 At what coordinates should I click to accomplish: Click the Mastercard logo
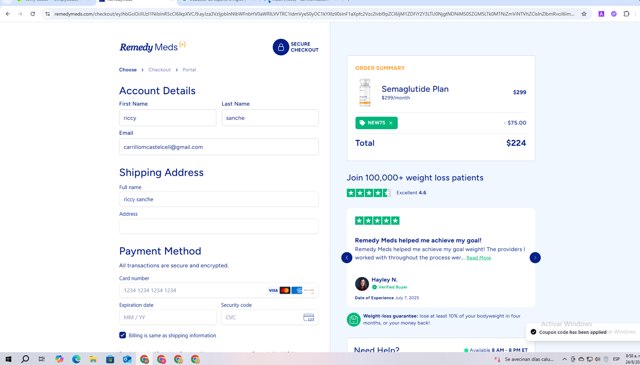click(285, 290)
